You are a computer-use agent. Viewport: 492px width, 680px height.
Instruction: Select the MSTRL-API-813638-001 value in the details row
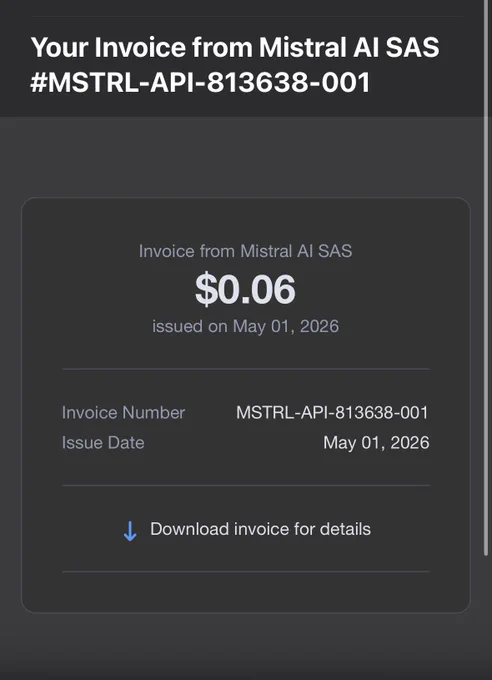[x=332, y=412]
